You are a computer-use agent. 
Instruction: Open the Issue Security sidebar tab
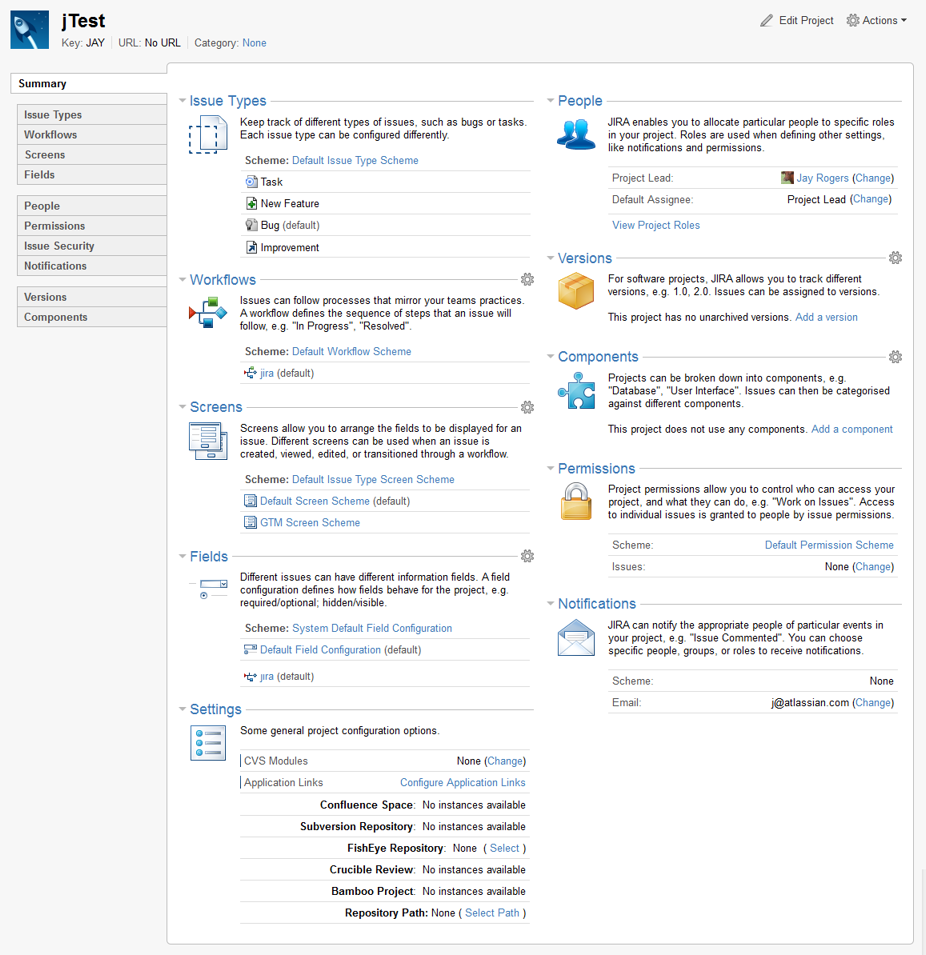click(x=92, y=246)
